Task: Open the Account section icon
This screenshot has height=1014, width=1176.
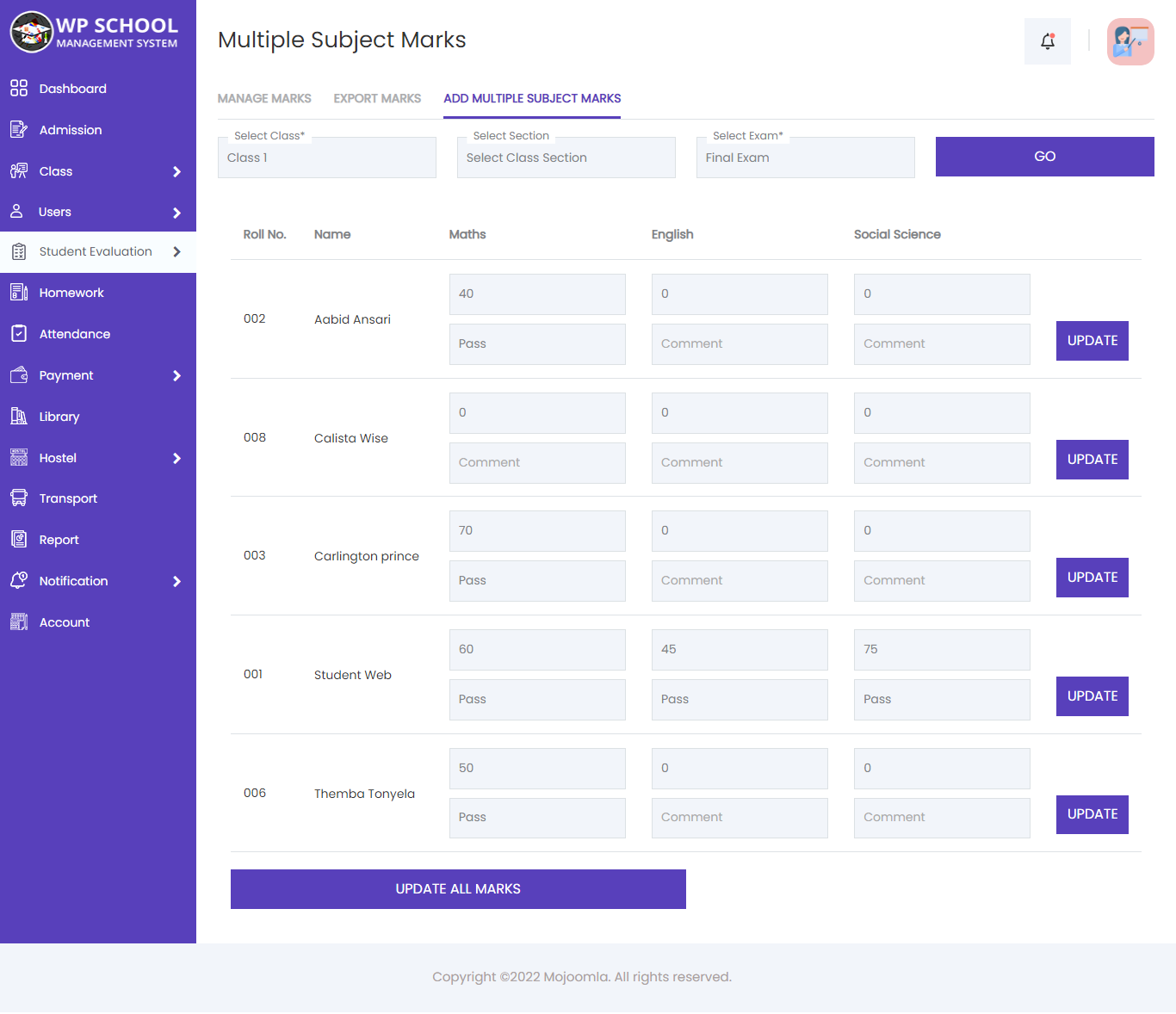Action: (x=19, y=621)
